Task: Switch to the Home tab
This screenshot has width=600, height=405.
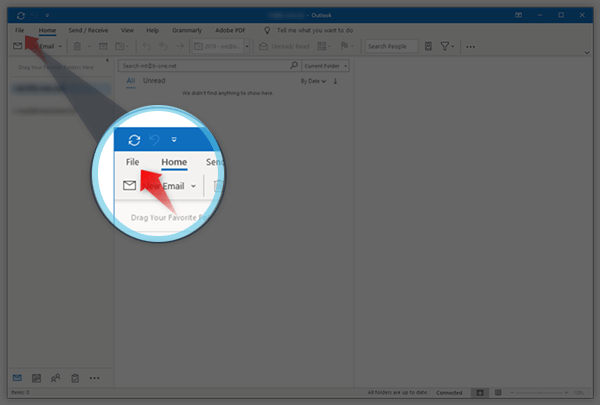Action: [x=47, y=30]
